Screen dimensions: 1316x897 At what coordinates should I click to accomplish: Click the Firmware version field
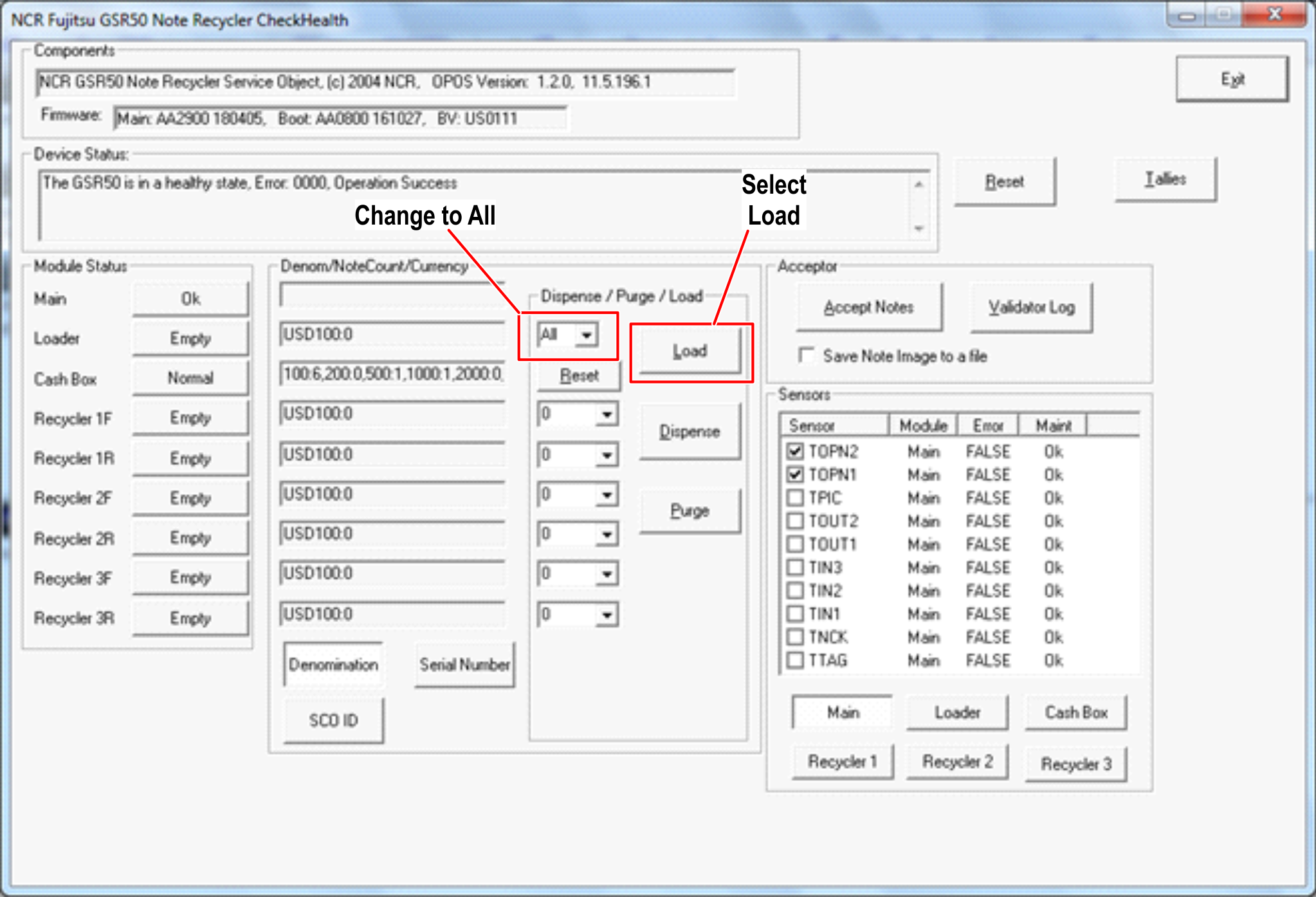pyautogui.click(x=340, y=118)
